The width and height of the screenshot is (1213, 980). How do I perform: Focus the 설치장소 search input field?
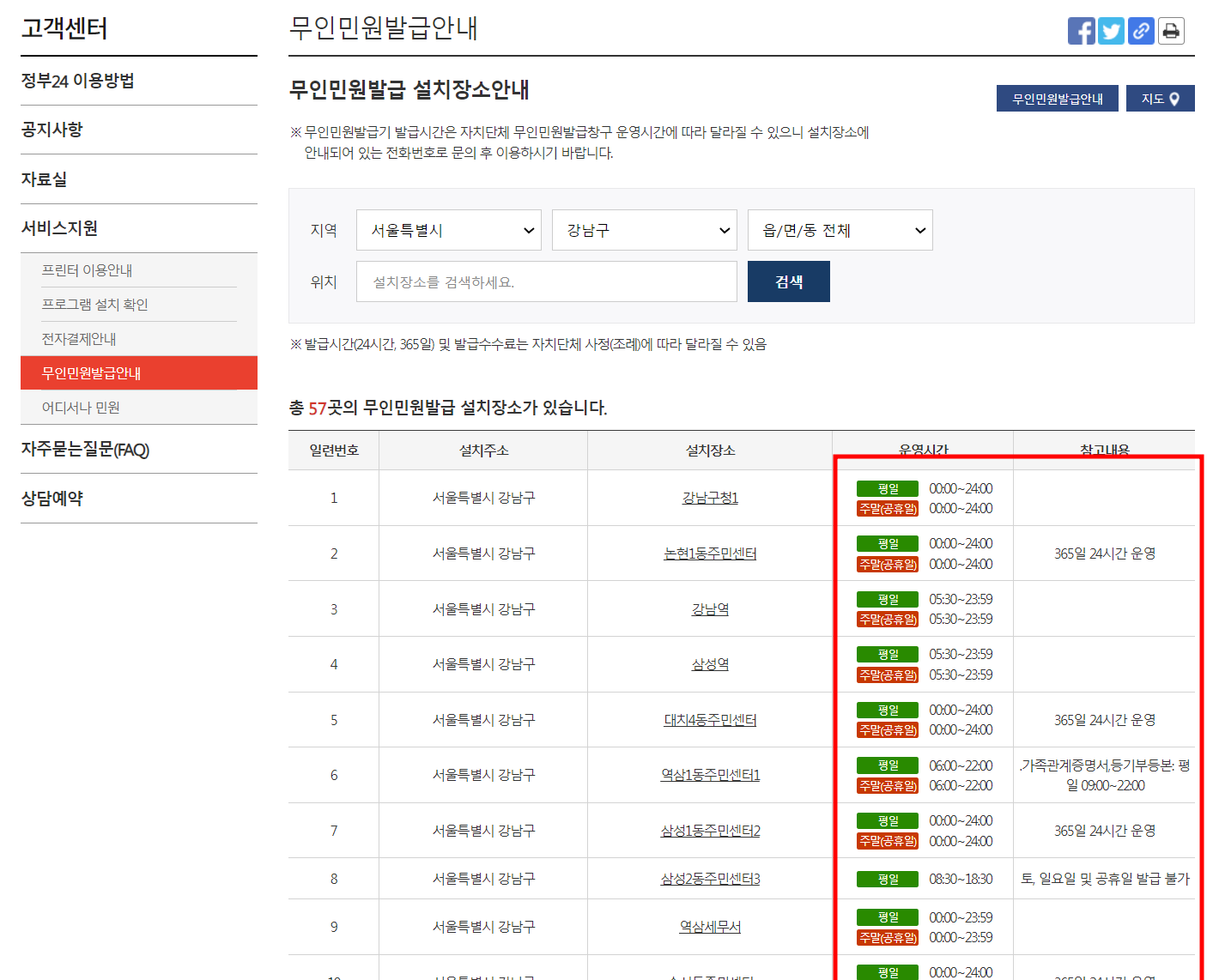pos(547,281)
